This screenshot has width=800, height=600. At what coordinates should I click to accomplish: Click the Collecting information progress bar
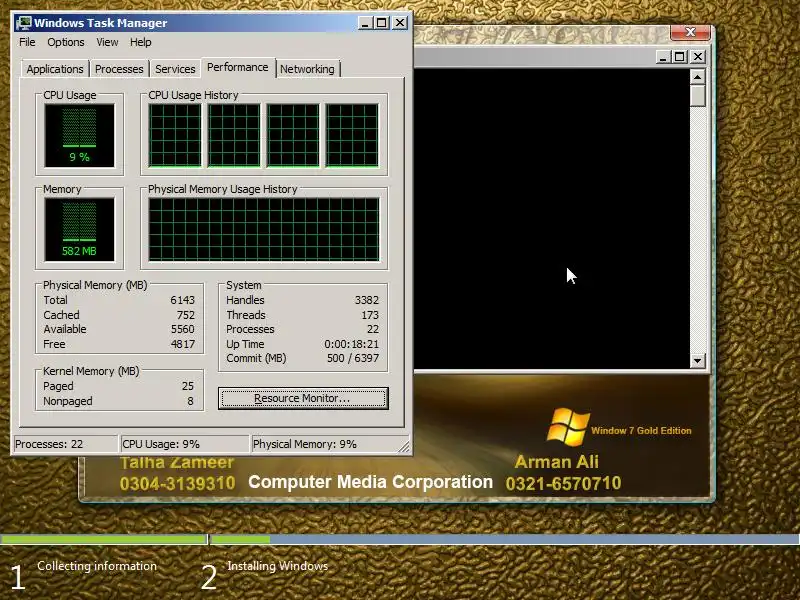[x=104, y=539]
